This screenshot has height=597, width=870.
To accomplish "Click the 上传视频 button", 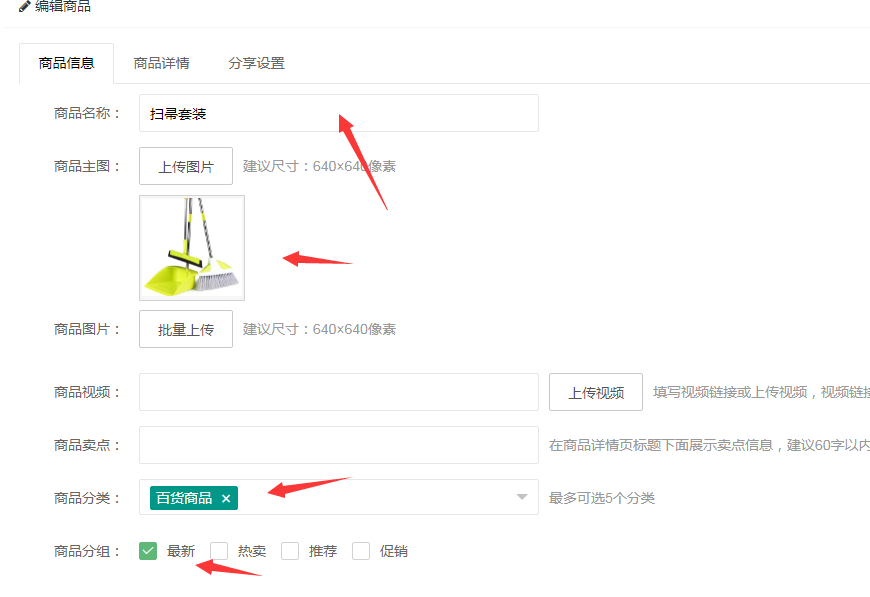I will [x=596, y=392].
